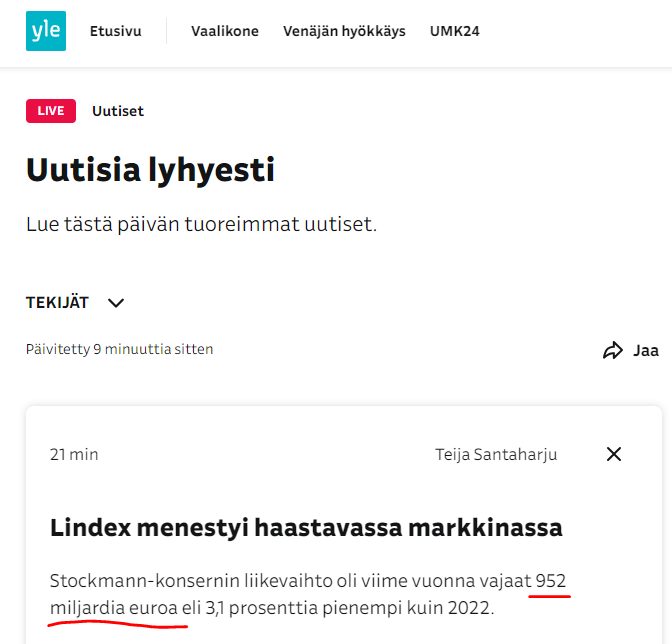672x644 pixels.
Task: Click author name Teija Santaharju
Action: [x=496, y=454]
